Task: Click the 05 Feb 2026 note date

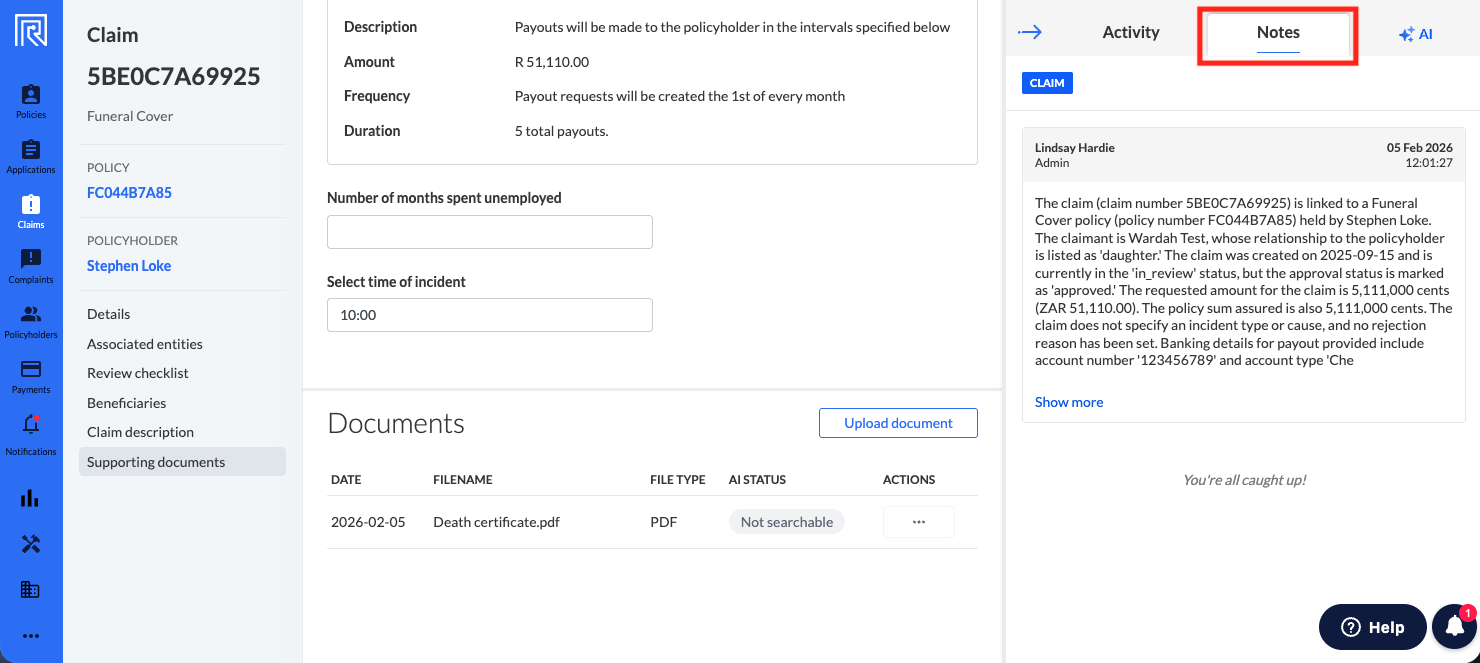Action: (x=1420, y=147)
